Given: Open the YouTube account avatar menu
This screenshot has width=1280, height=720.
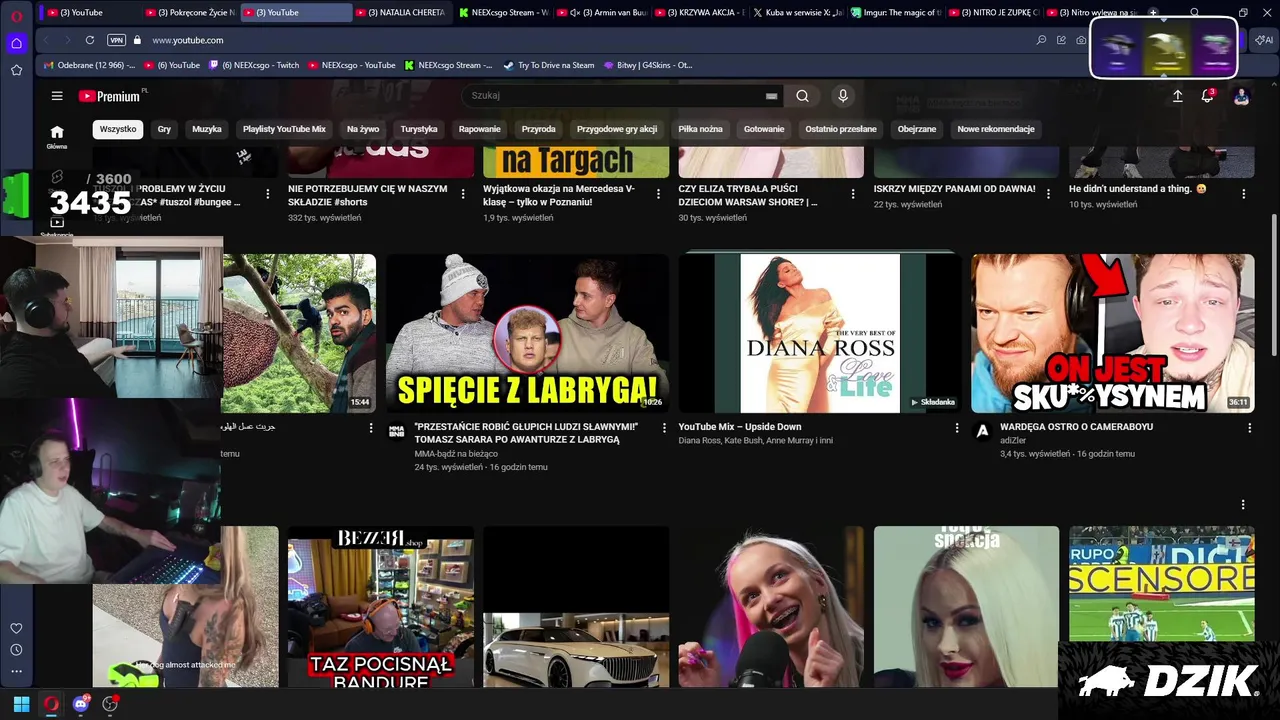Looking at the screenshot, I should coord(1241,96).
